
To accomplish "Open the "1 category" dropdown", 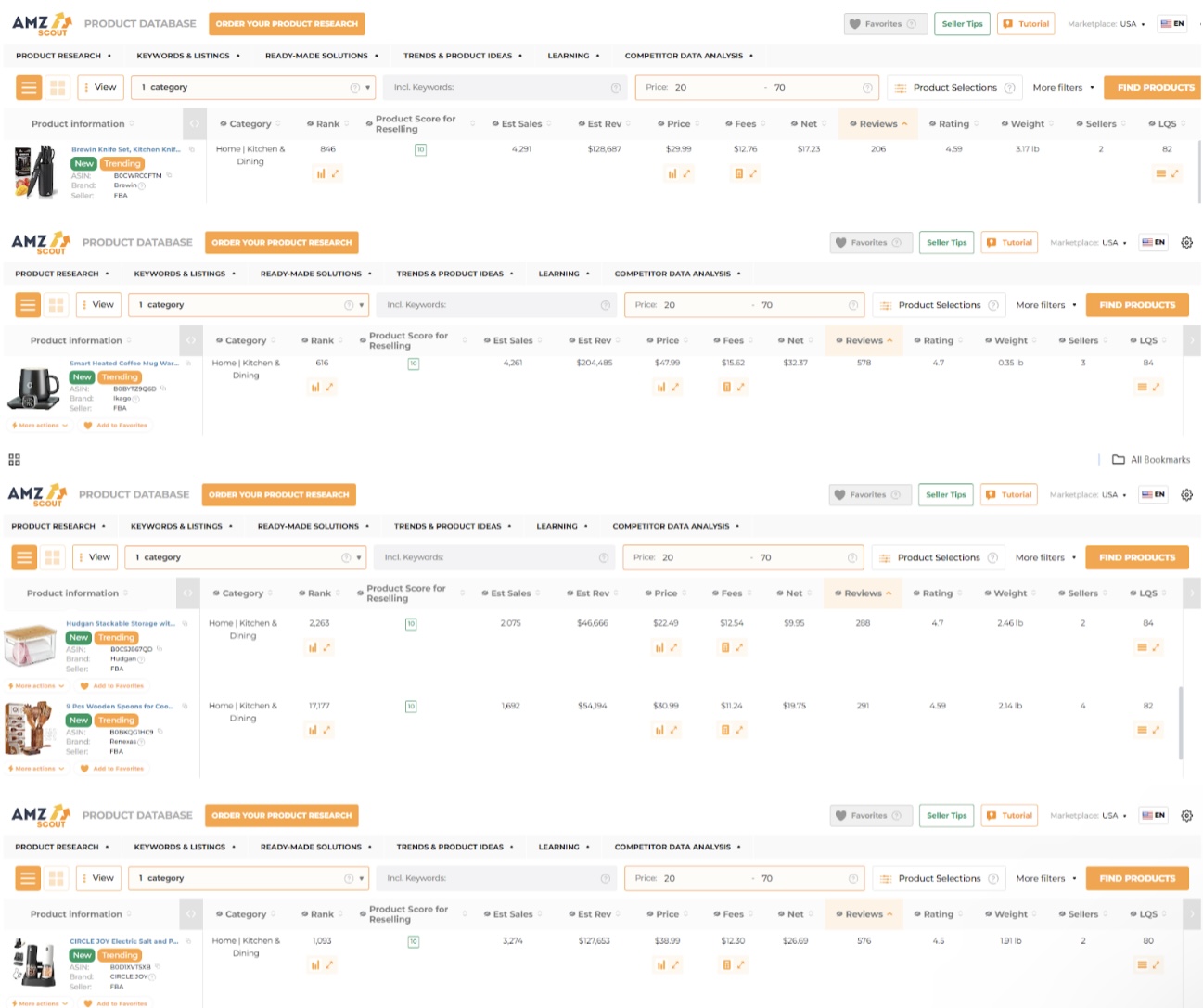I will pyautogui.click(x=250, y=87).
